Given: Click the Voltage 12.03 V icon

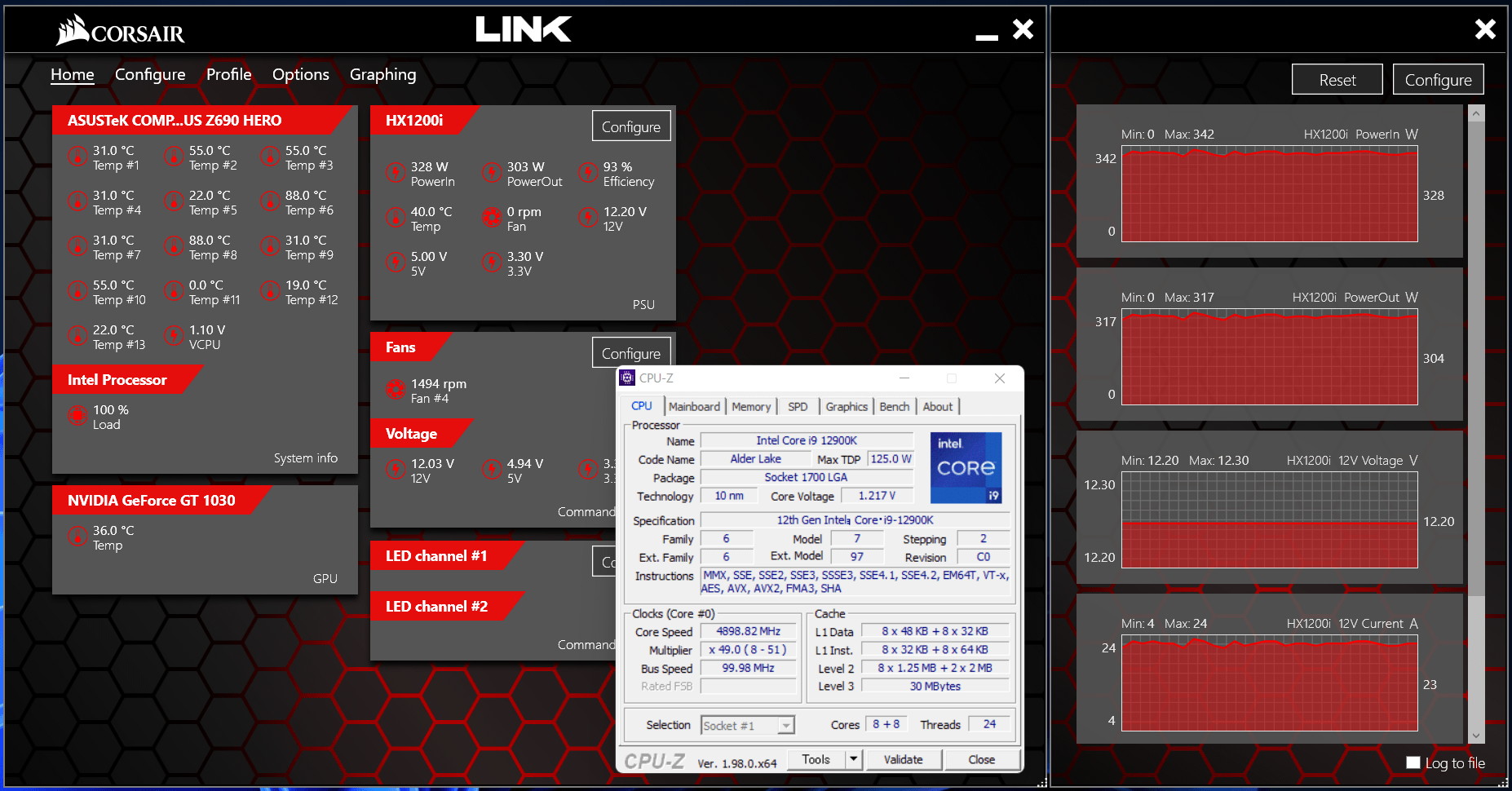Looking at the screenshot, I should coord(396,470).
